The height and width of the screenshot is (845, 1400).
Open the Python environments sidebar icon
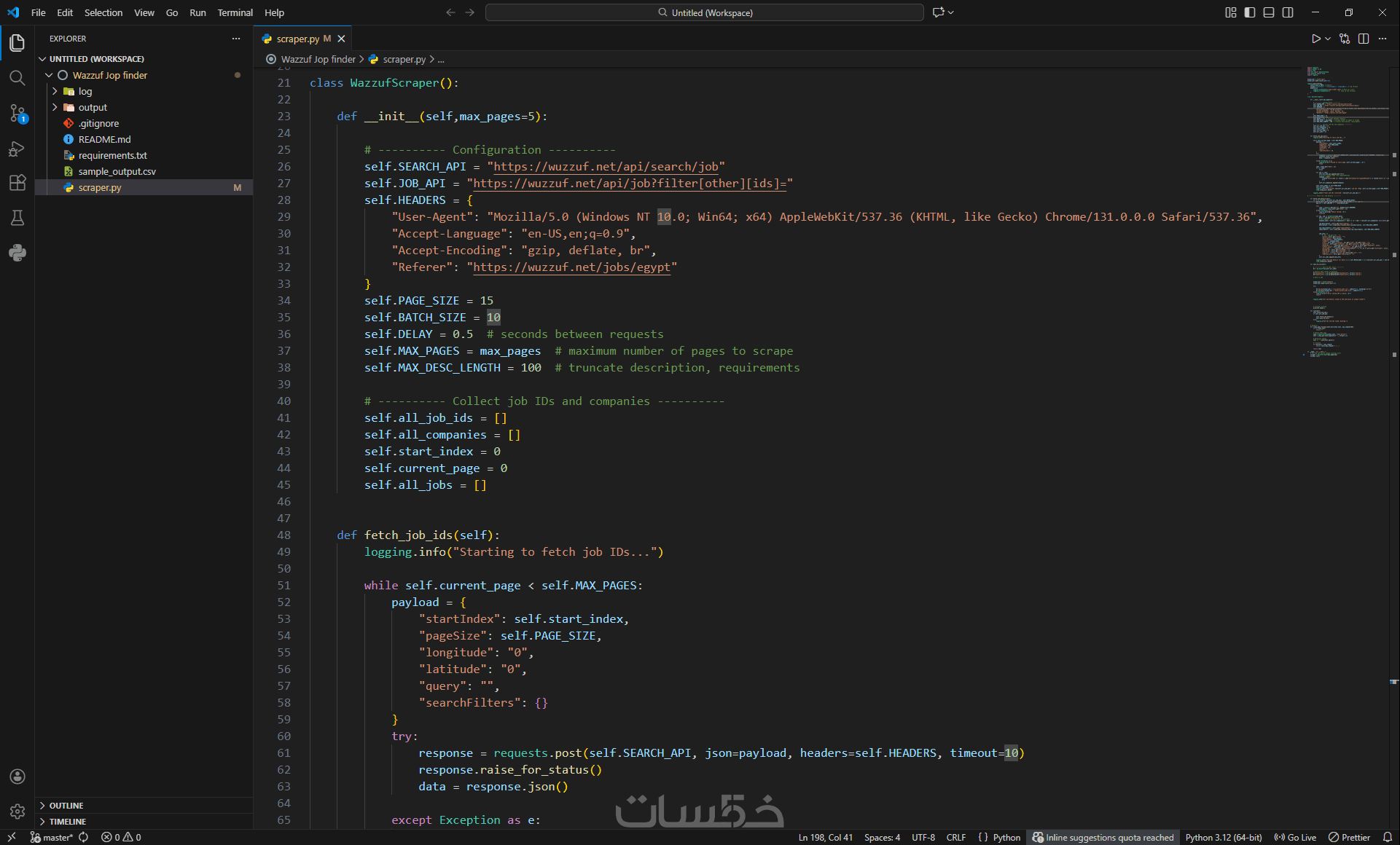click(17, 253)
